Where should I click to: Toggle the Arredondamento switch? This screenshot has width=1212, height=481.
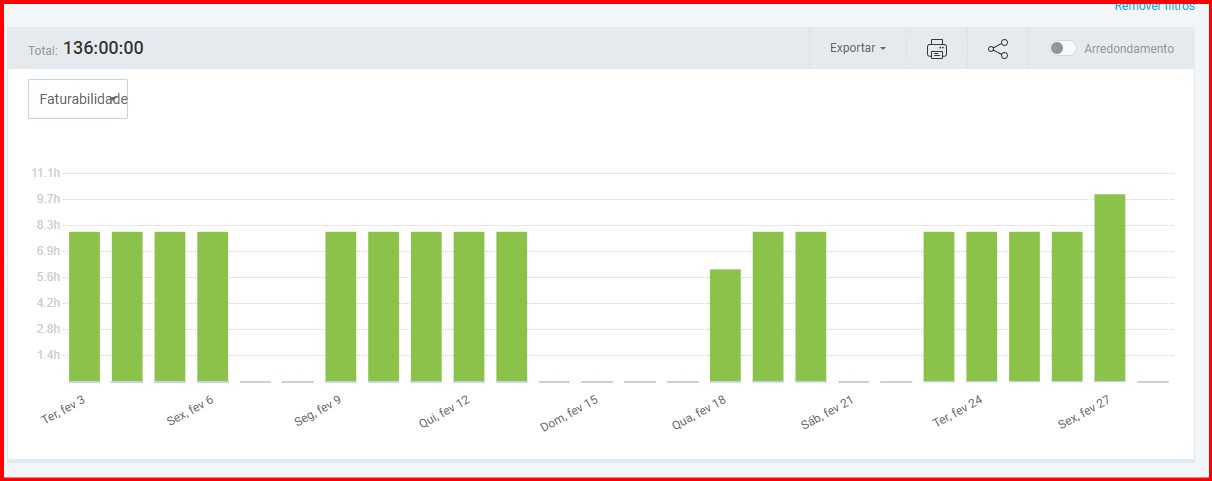coord(1062,48)
